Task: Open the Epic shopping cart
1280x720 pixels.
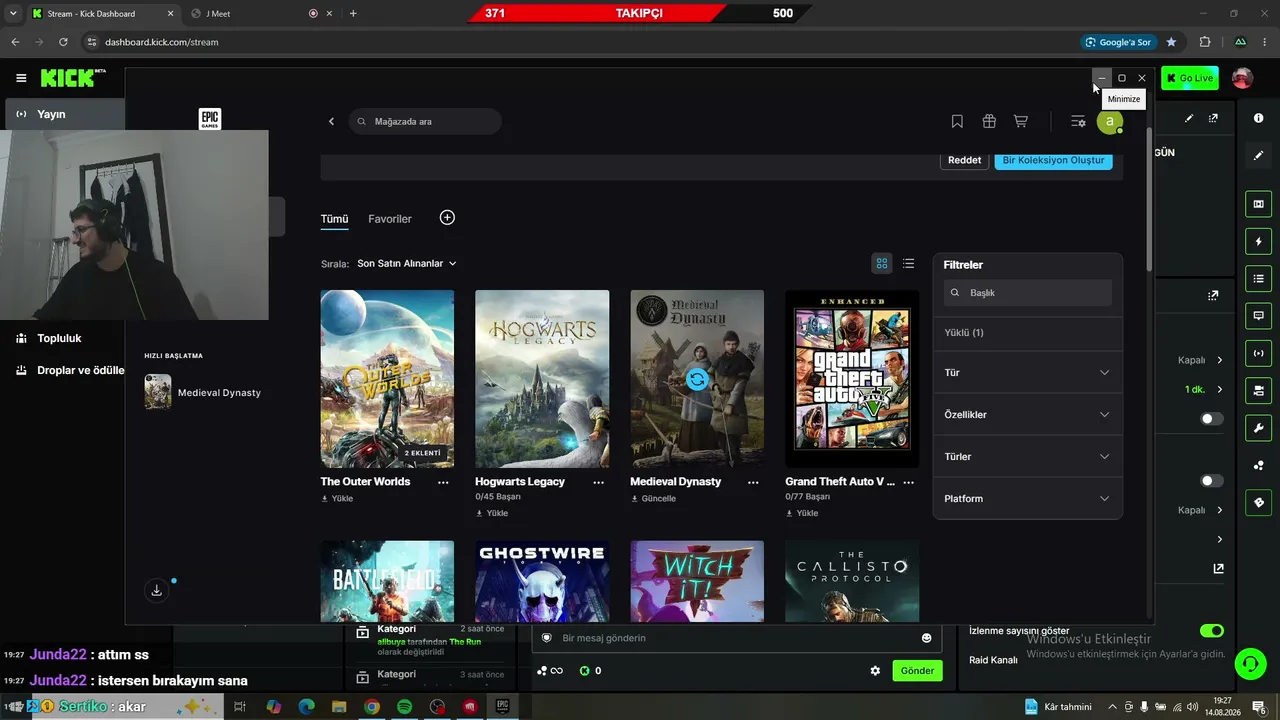Action: (x=1020, y=121)
